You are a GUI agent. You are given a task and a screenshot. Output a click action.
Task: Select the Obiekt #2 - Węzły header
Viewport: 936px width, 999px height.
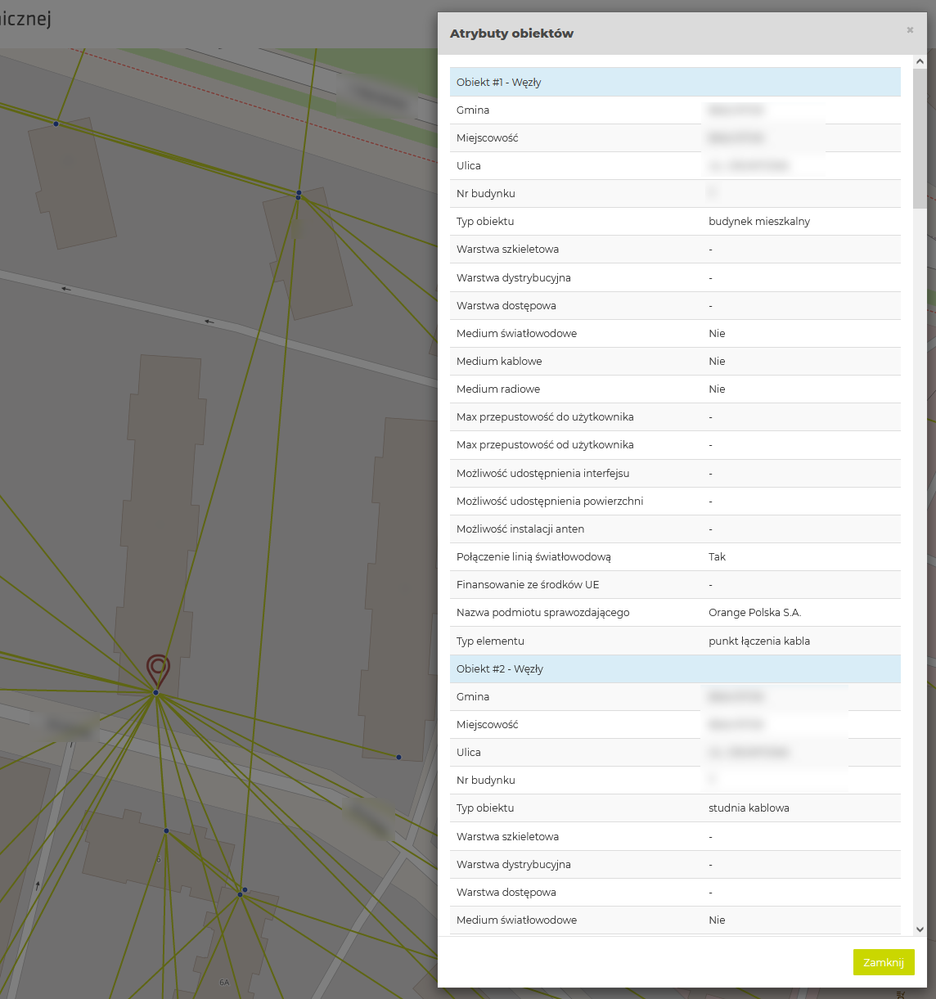coord(675,669)
